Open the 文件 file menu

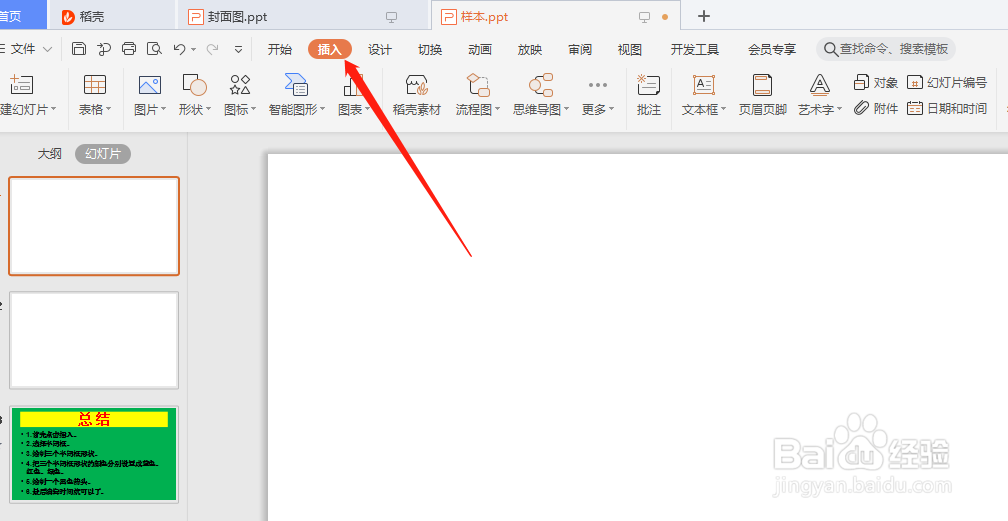[28, 49]
